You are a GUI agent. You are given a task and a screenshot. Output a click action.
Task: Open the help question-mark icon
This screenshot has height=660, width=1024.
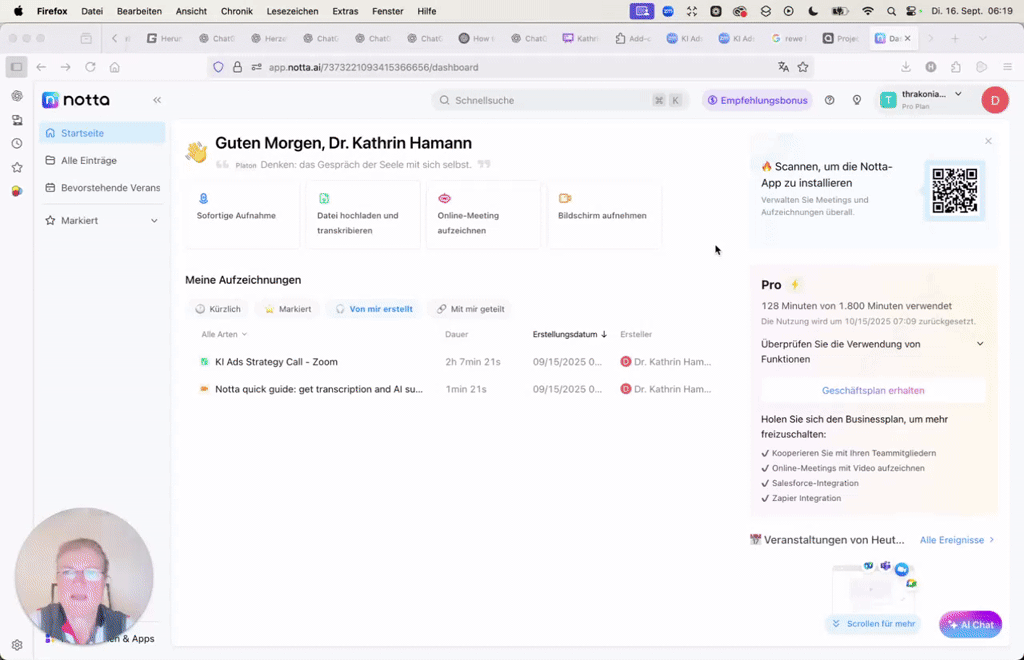click(x=829, y=101)
